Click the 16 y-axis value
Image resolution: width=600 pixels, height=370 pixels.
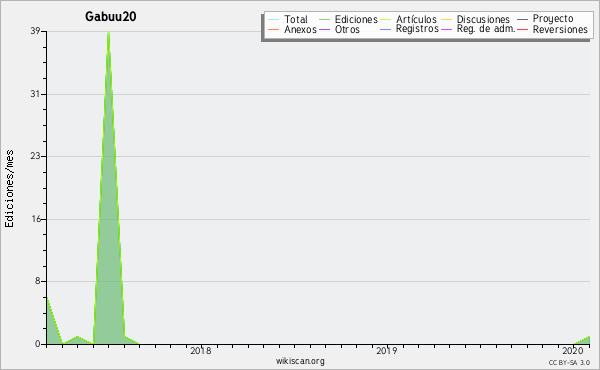tap(36, 219)
